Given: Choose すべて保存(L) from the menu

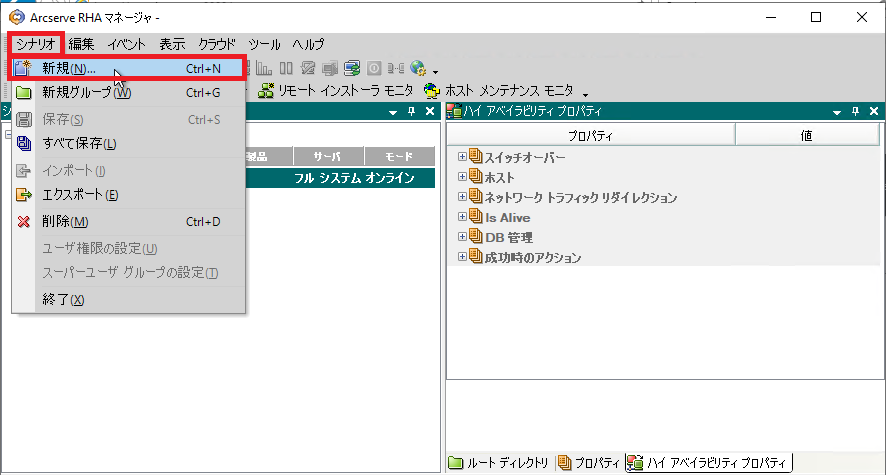Looking at the screenshot, I should [129, 143].
